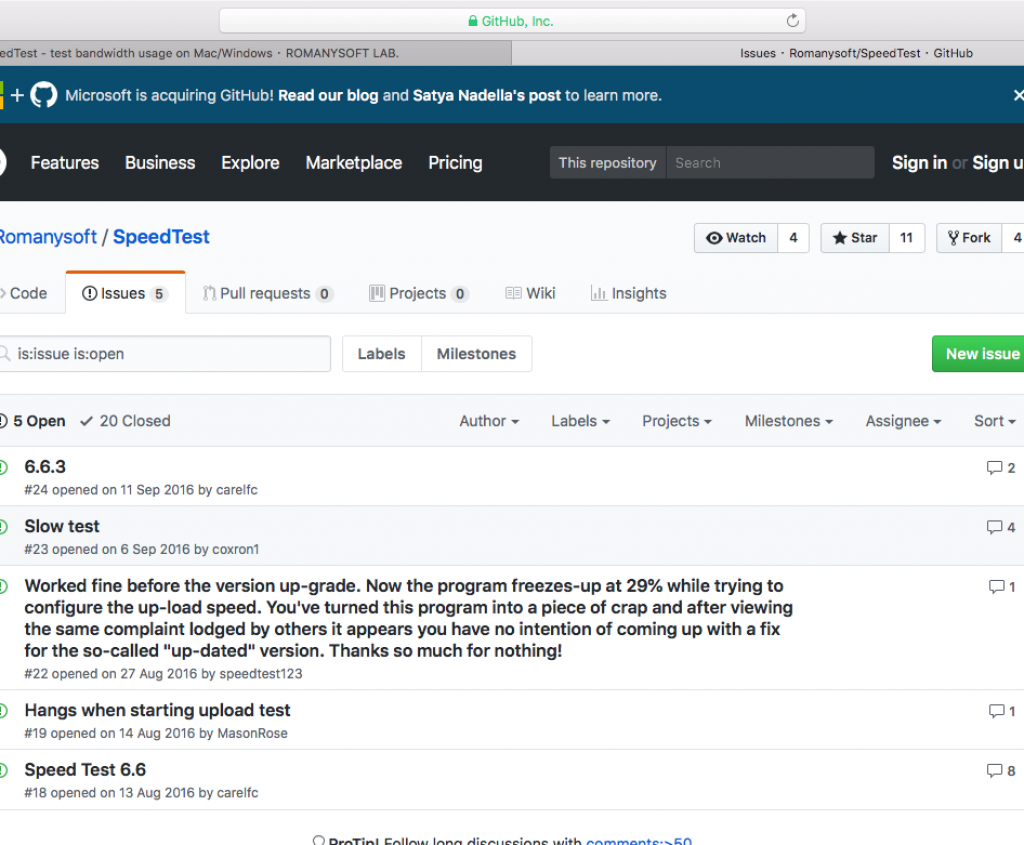Click the Watch button

tap(736, 238)
